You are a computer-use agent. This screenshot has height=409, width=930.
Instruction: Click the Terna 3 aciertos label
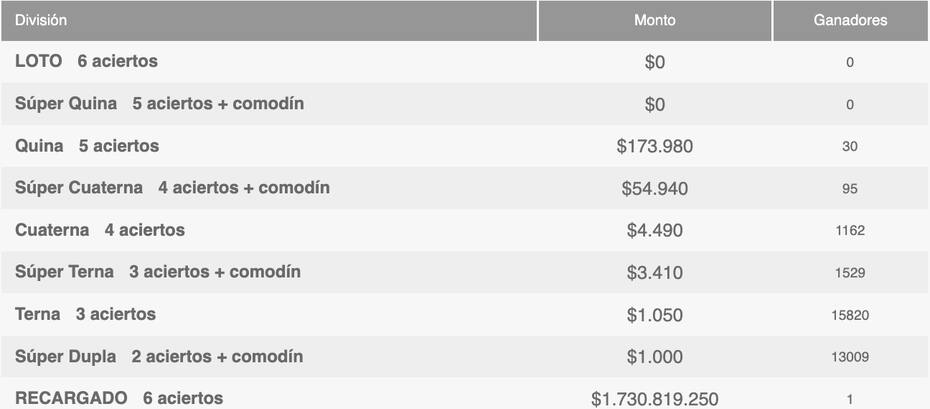(x=85, y=314)
